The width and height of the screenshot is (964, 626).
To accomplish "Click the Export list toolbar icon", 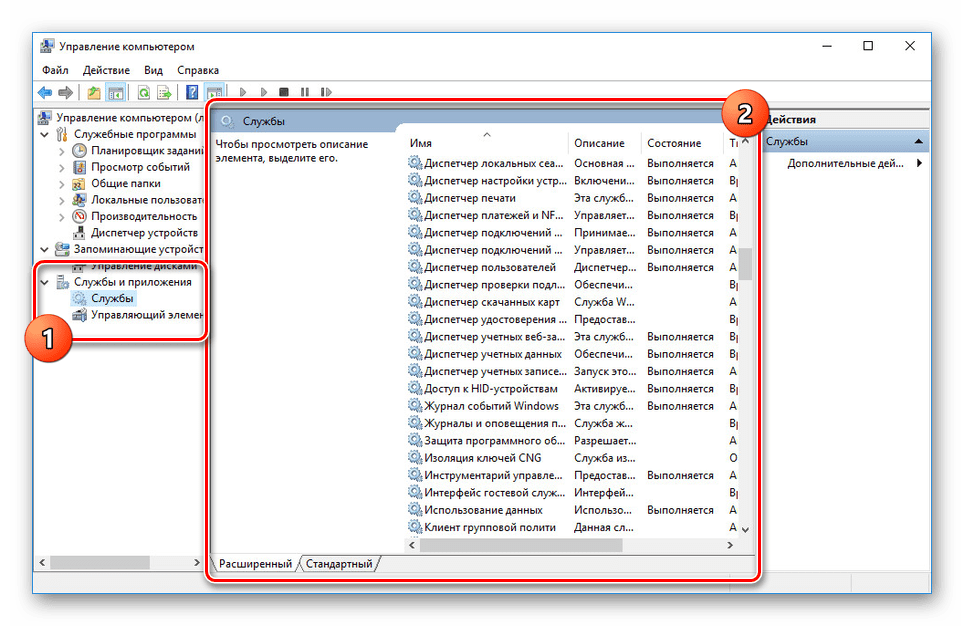I will click(164, 92).
